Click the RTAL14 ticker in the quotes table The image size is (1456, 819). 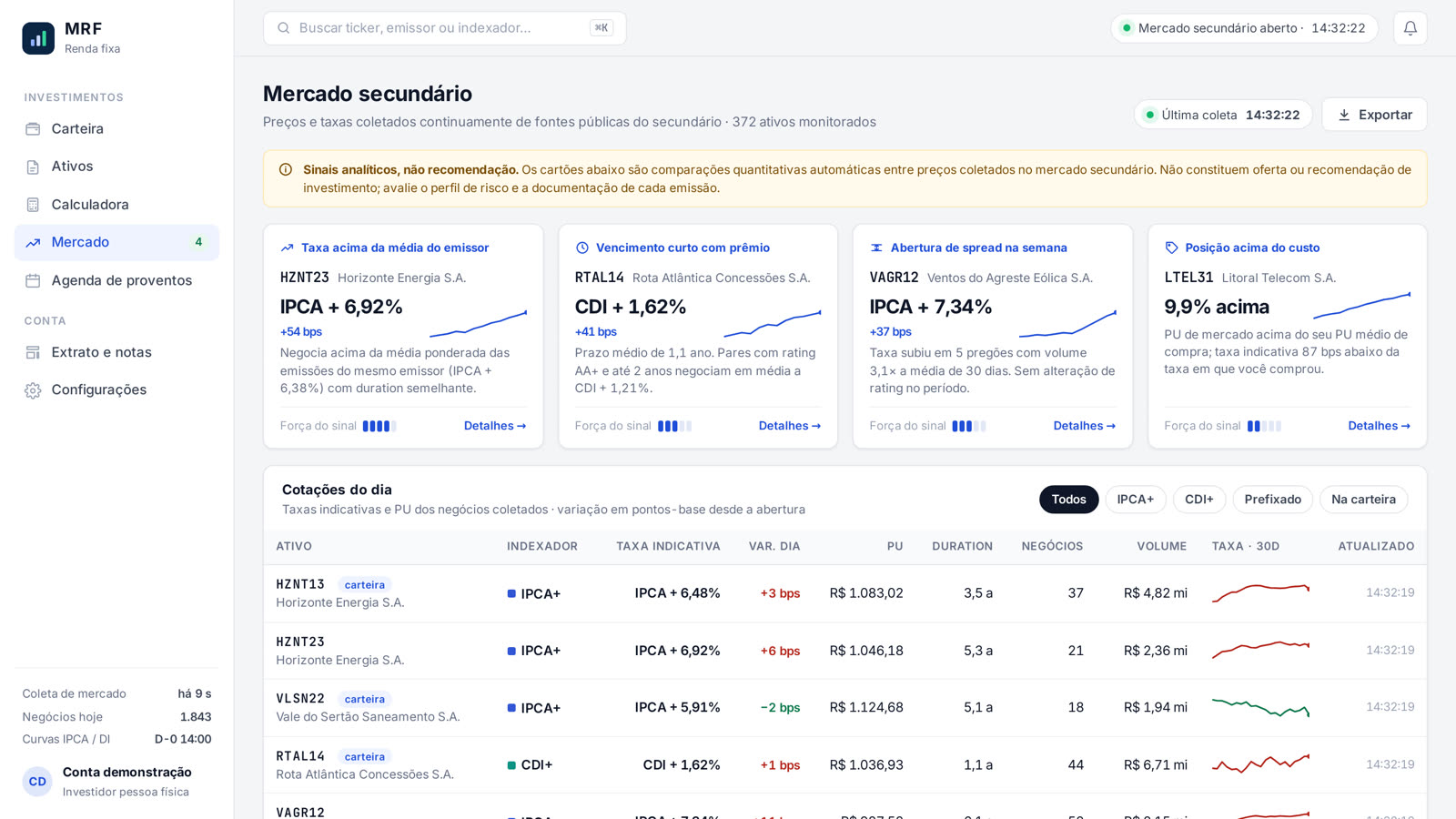(300, 756)
